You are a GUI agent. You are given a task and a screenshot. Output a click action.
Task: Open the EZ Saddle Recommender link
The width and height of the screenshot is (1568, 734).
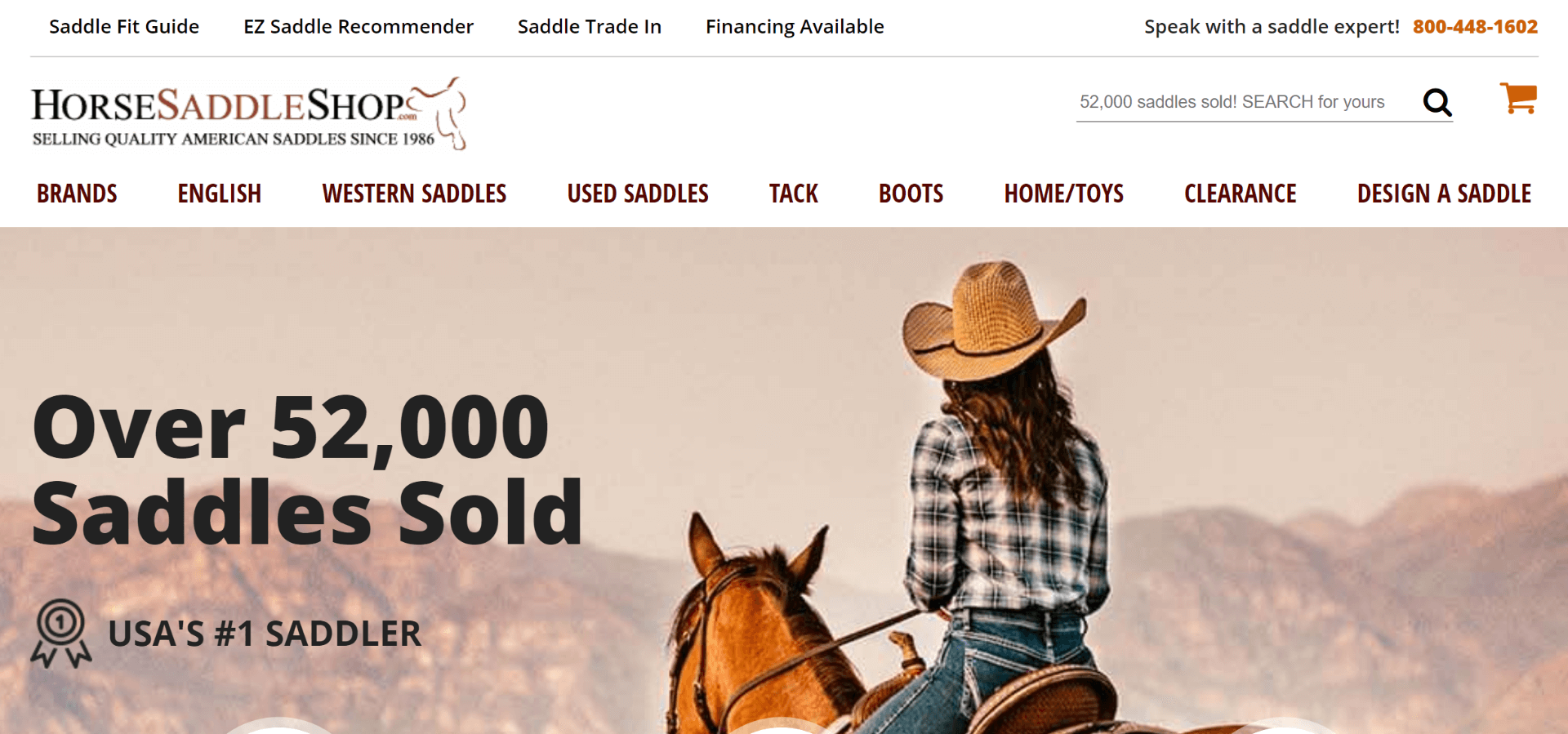coord(359,27)
